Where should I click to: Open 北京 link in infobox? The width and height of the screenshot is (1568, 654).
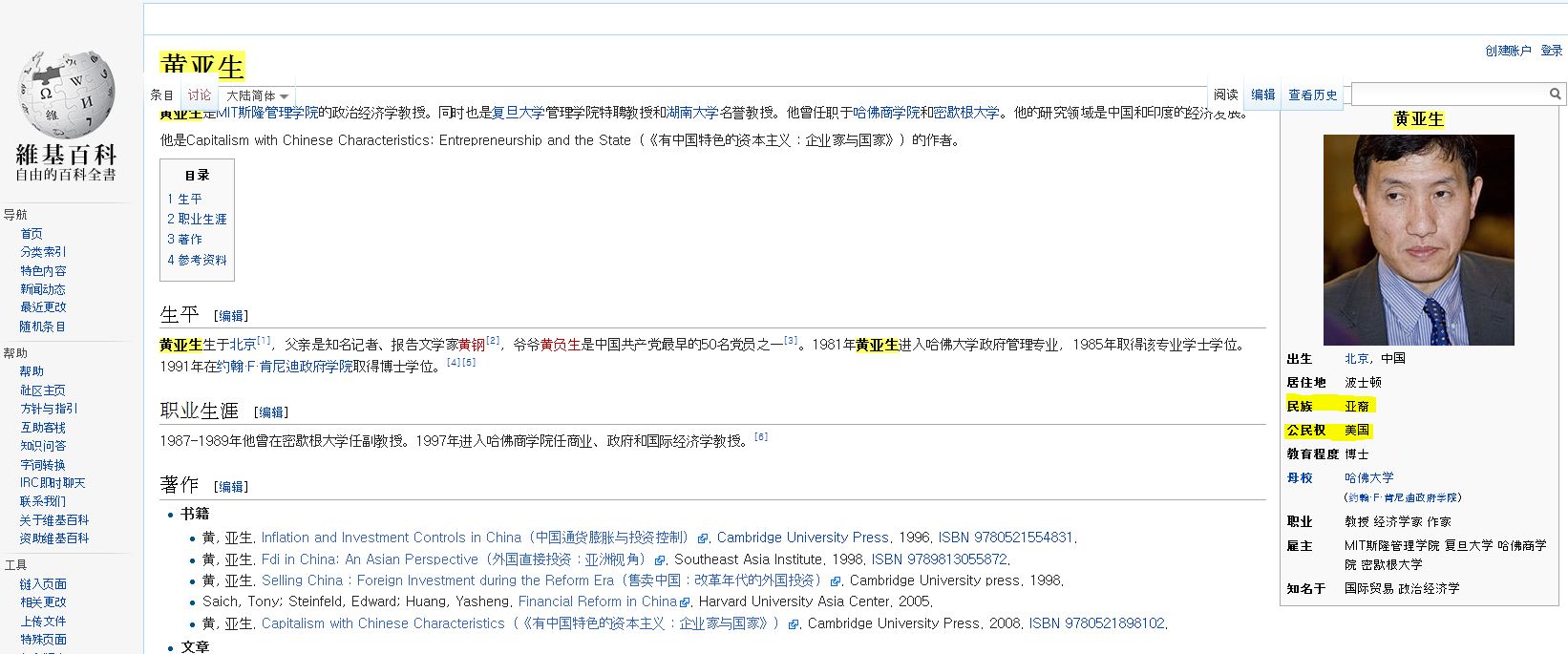click(x=1357, y=358)
